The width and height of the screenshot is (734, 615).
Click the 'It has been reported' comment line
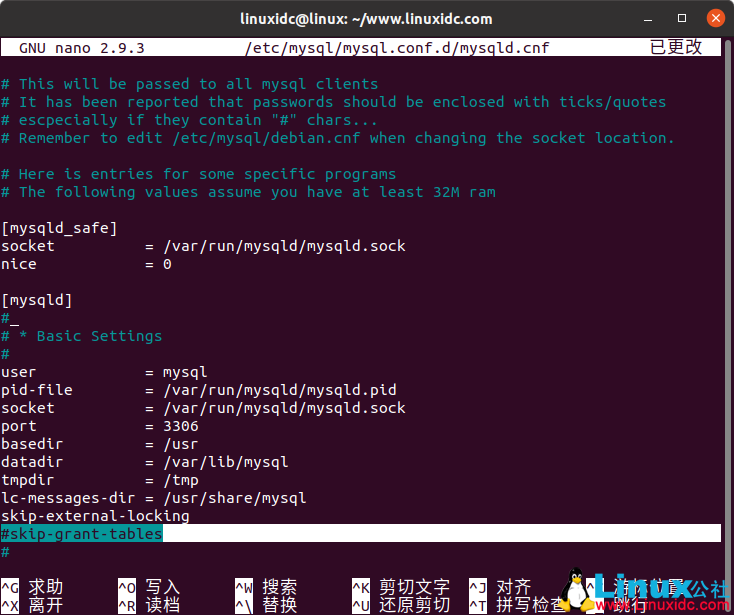point(333,102)
